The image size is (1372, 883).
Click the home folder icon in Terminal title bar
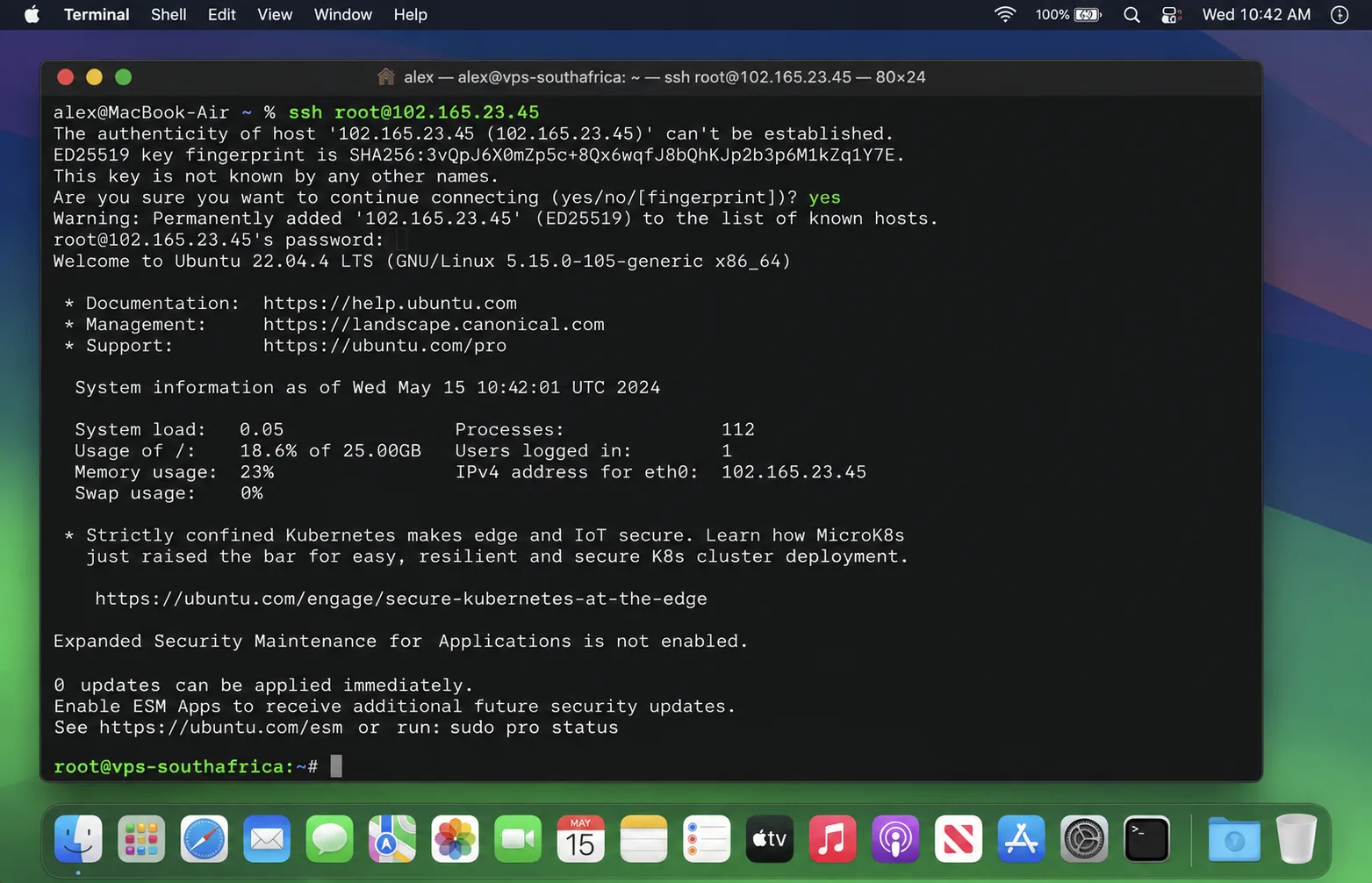click(x=385, y=76)
